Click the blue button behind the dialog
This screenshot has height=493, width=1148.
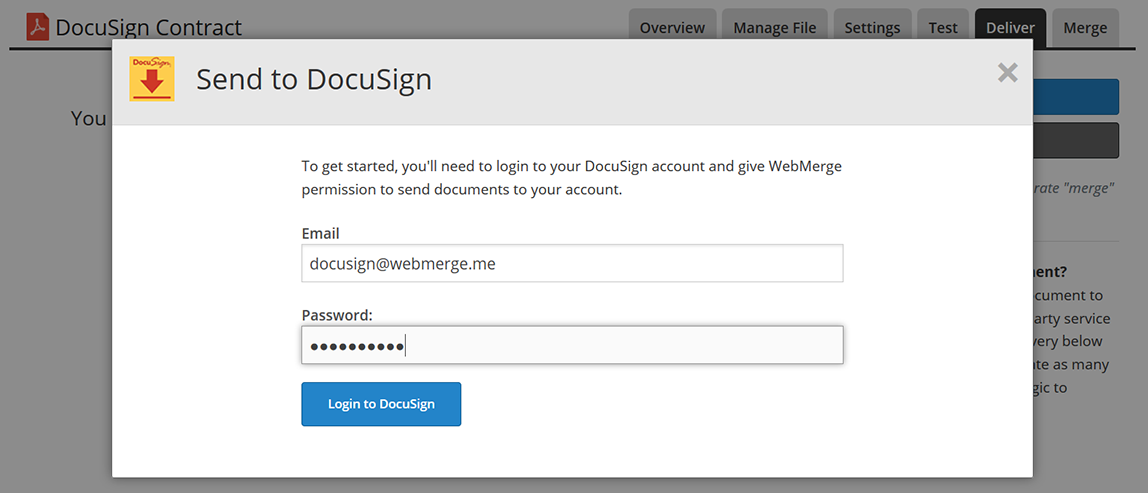point(1076,97)
